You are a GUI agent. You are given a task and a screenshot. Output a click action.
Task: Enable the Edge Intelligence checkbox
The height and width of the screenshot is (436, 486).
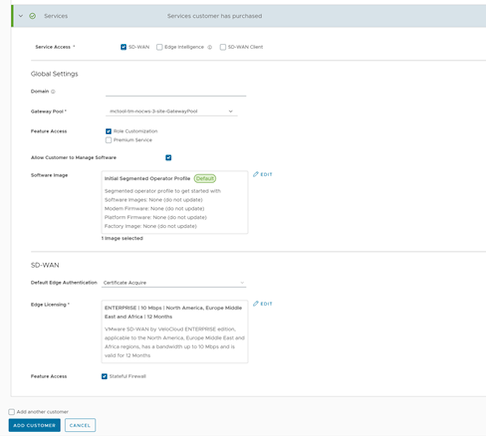159,47
